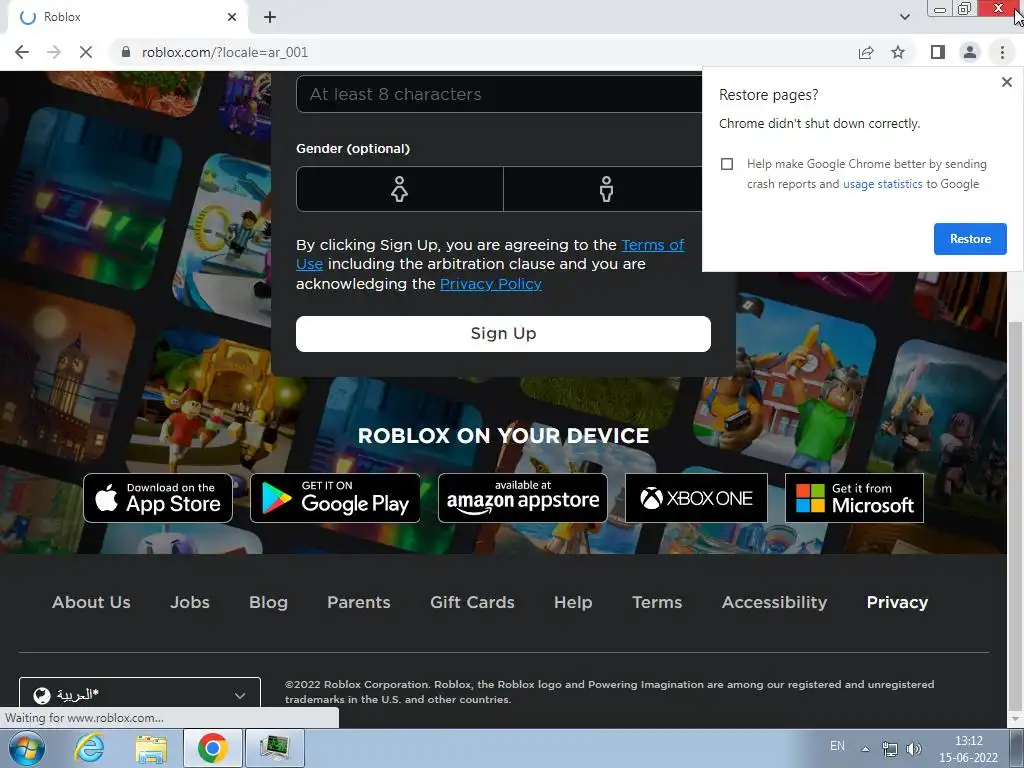Image resolution: width=1024 pixels, height=768 pixels.
Task: Open the Get it from Microsoft badge
Action: tap(854, 498)
